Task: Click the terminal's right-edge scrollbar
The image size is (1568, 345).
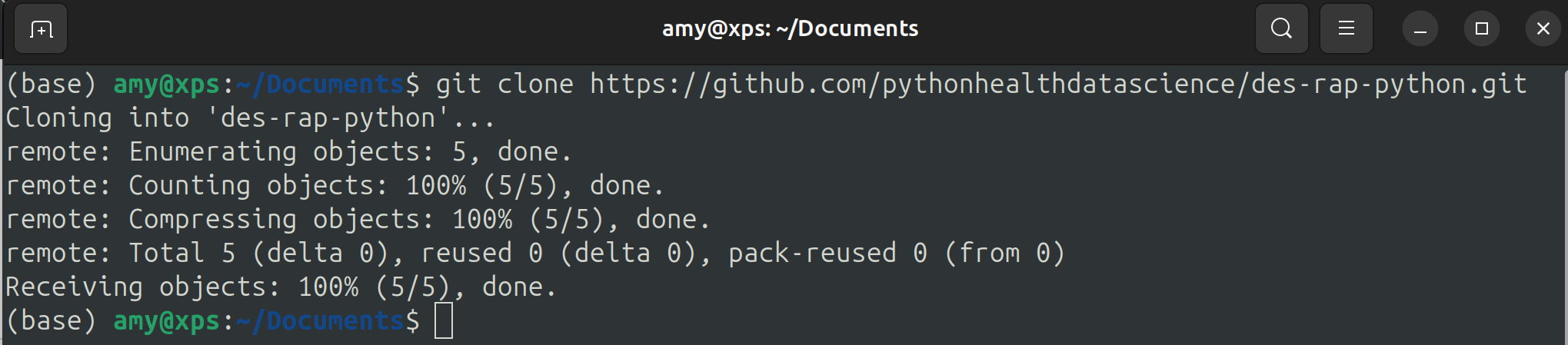Action: click(1564, 200)
